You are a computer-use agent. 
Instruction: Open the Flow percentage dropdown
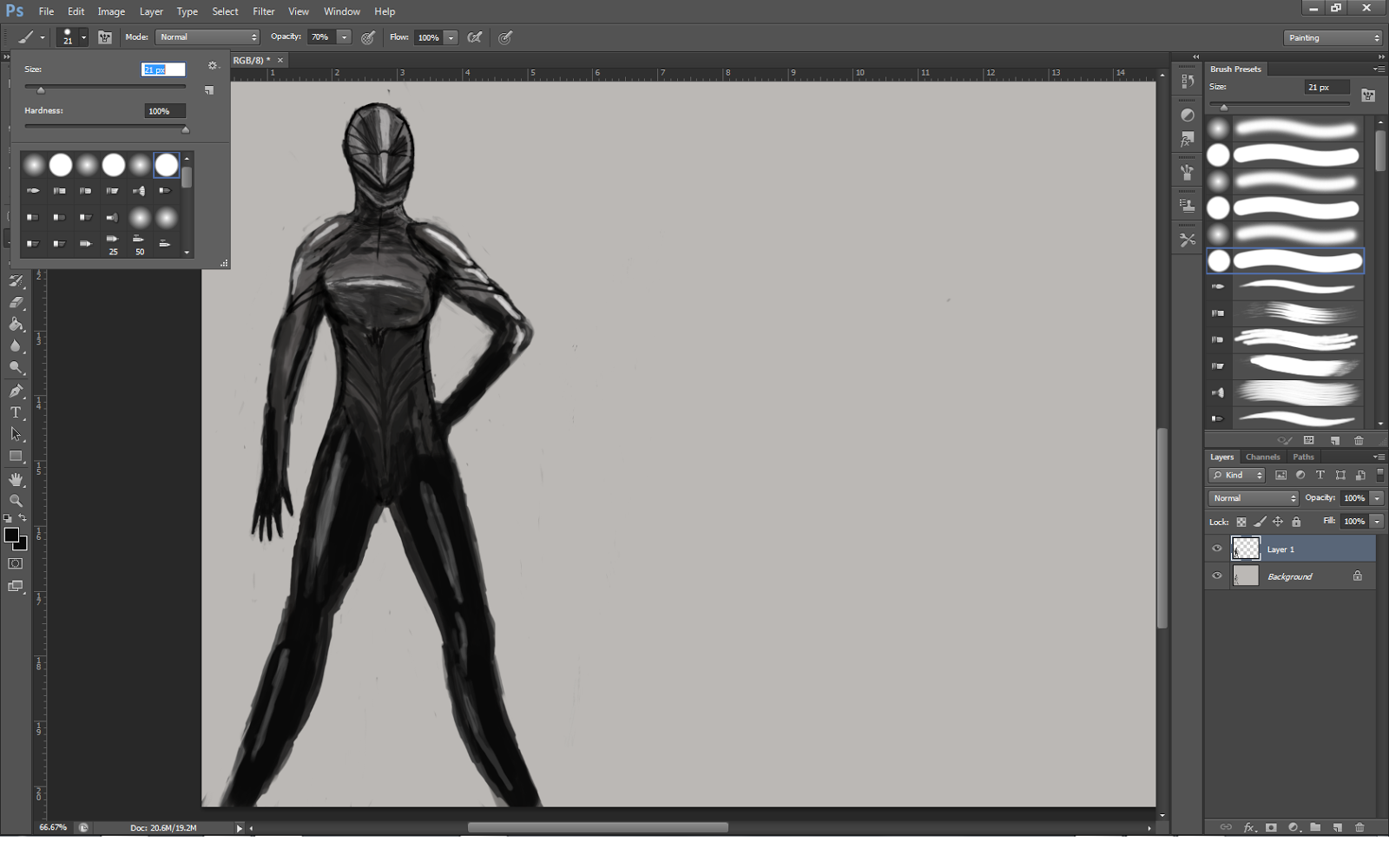(x=451, y=37)
